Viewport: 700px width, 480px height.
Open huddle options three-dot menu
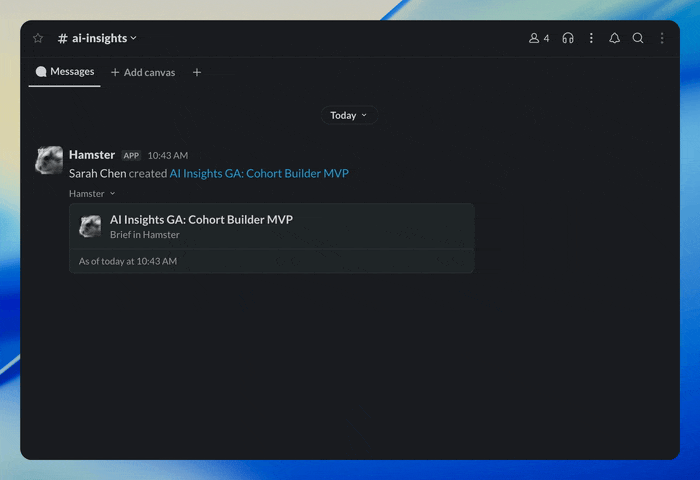point(591,38)
